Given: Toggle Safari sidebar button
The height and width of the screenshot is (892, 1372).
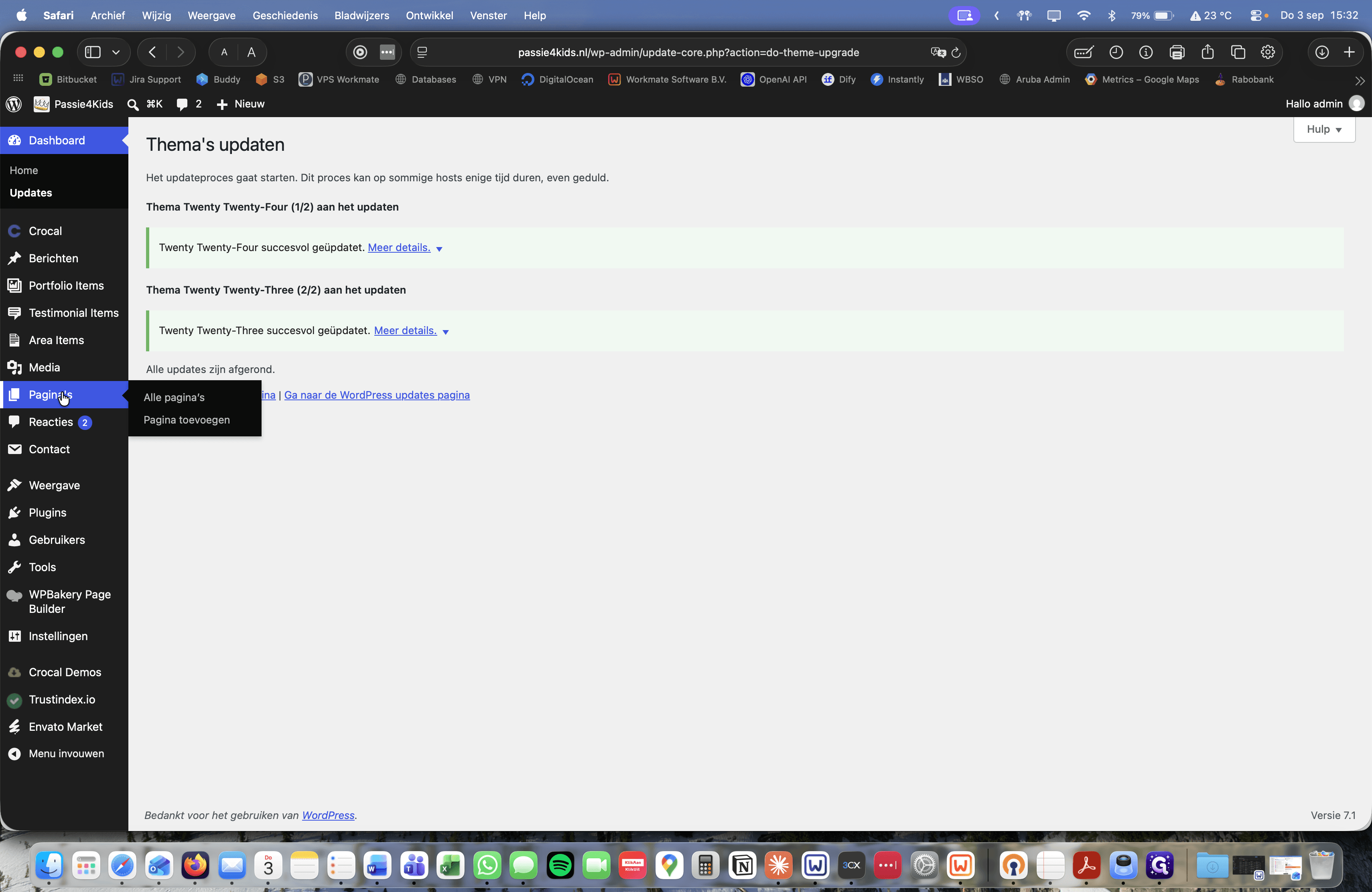Looking at the screenshot, I should click(93, 53).
